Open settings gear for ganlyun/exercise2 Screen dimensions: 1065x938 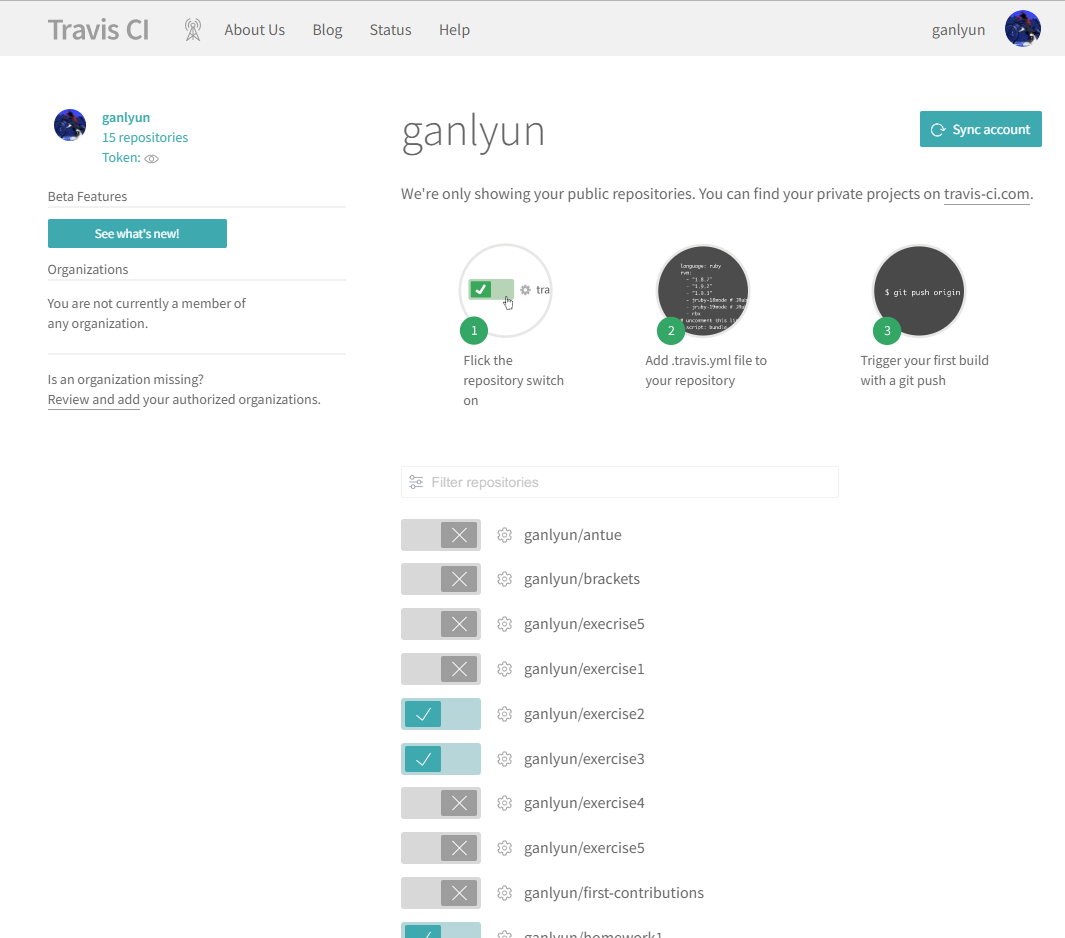(504, 714)
